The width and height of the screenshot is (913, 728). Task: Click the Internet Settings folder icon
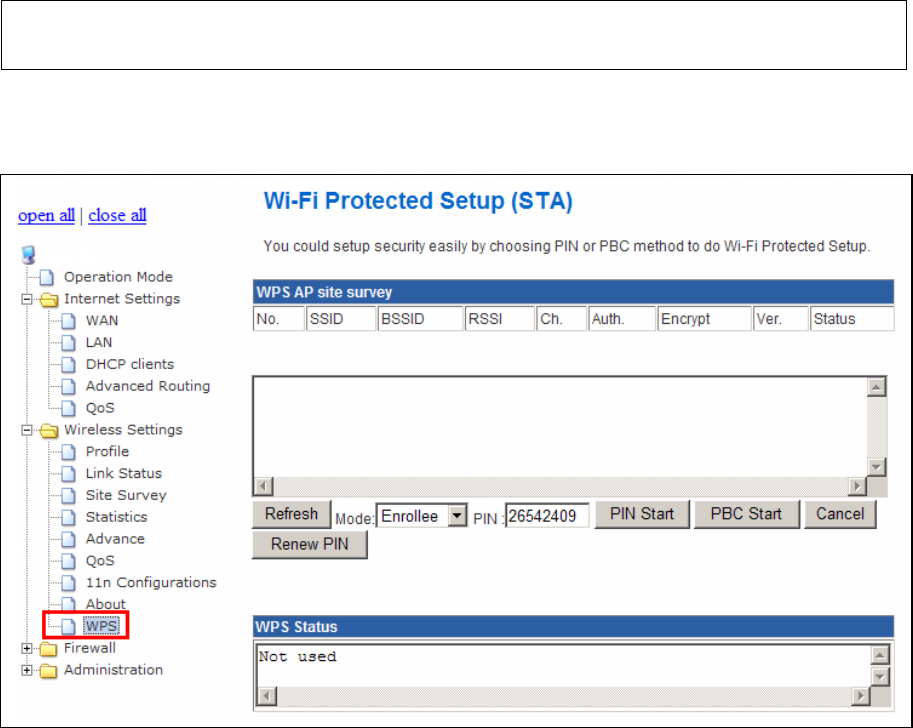(x=49, y=299)
